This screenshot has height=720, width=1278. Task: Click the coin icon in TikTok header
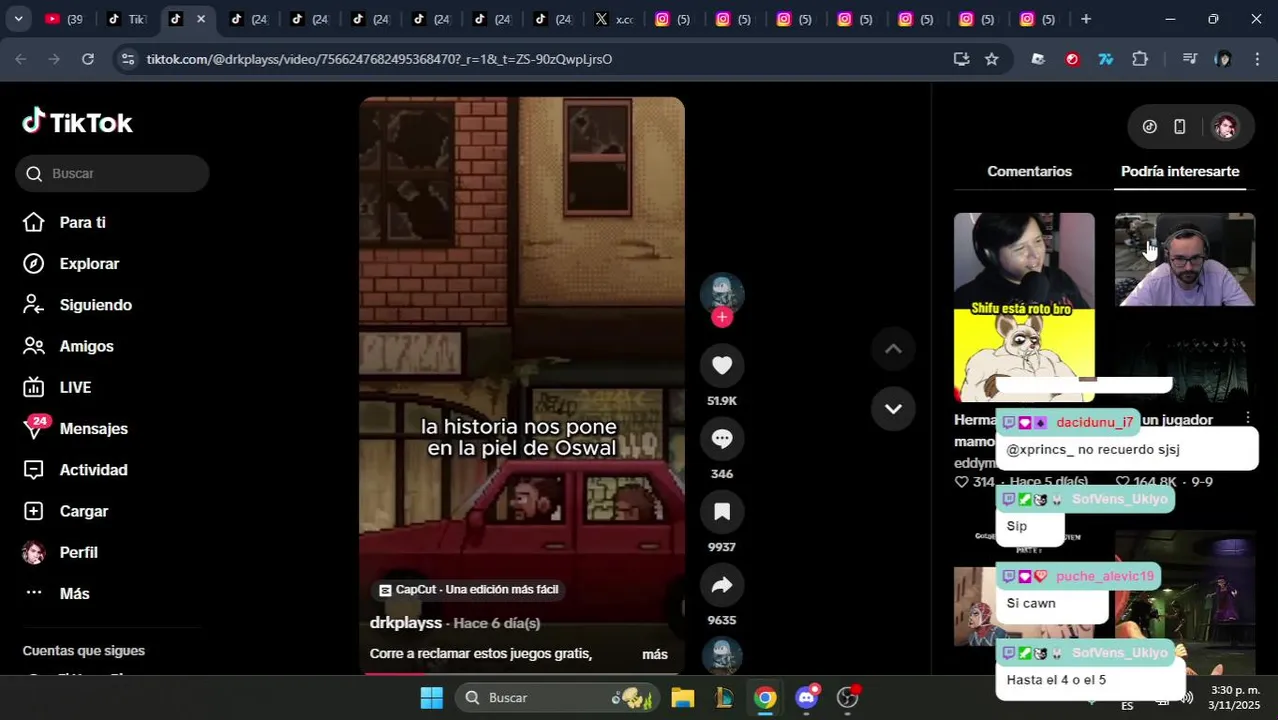pyautogui.click(x=1150, y=127)
